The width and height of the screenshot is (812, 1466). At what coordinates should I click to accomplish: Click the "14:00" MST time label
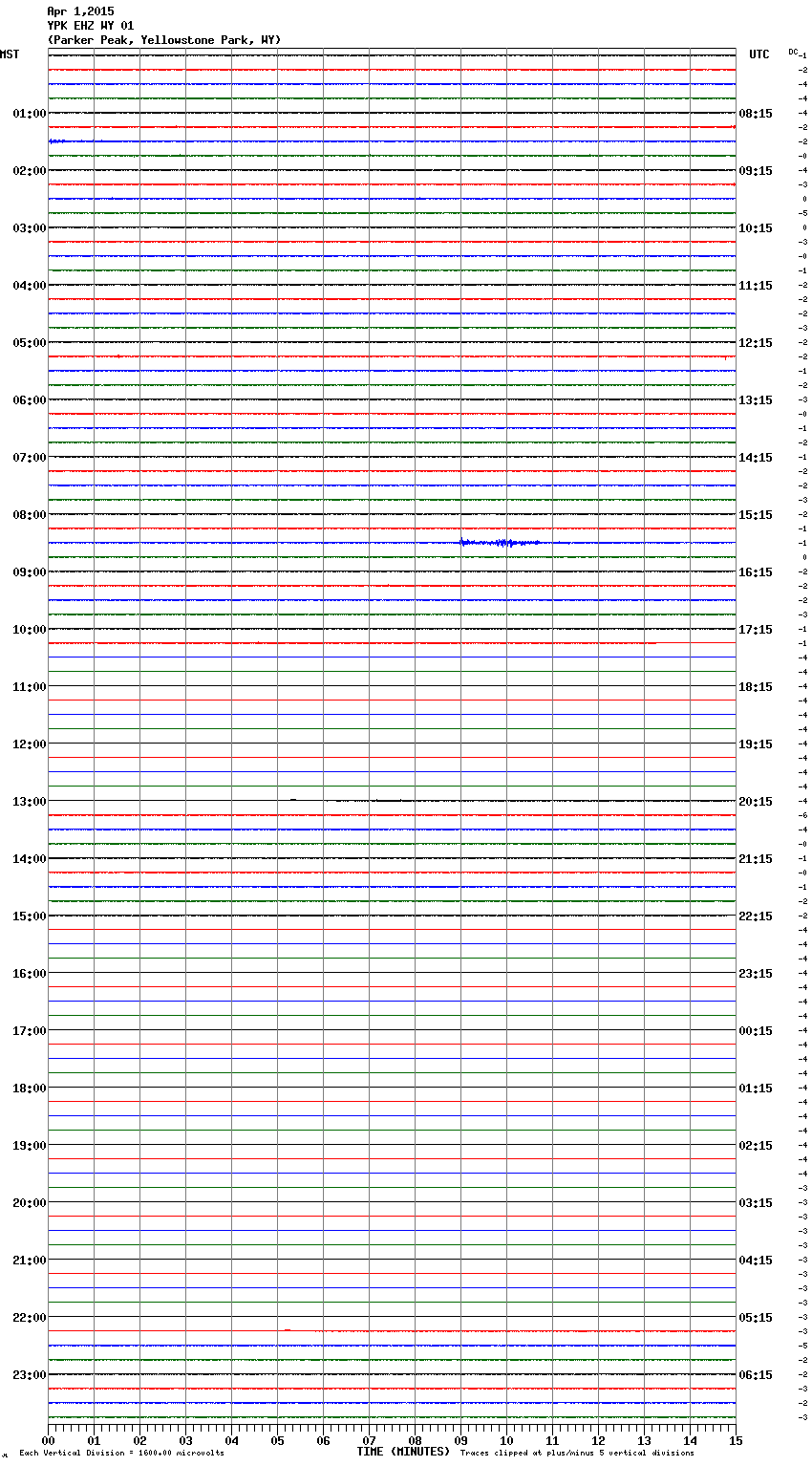click(30, 859)
